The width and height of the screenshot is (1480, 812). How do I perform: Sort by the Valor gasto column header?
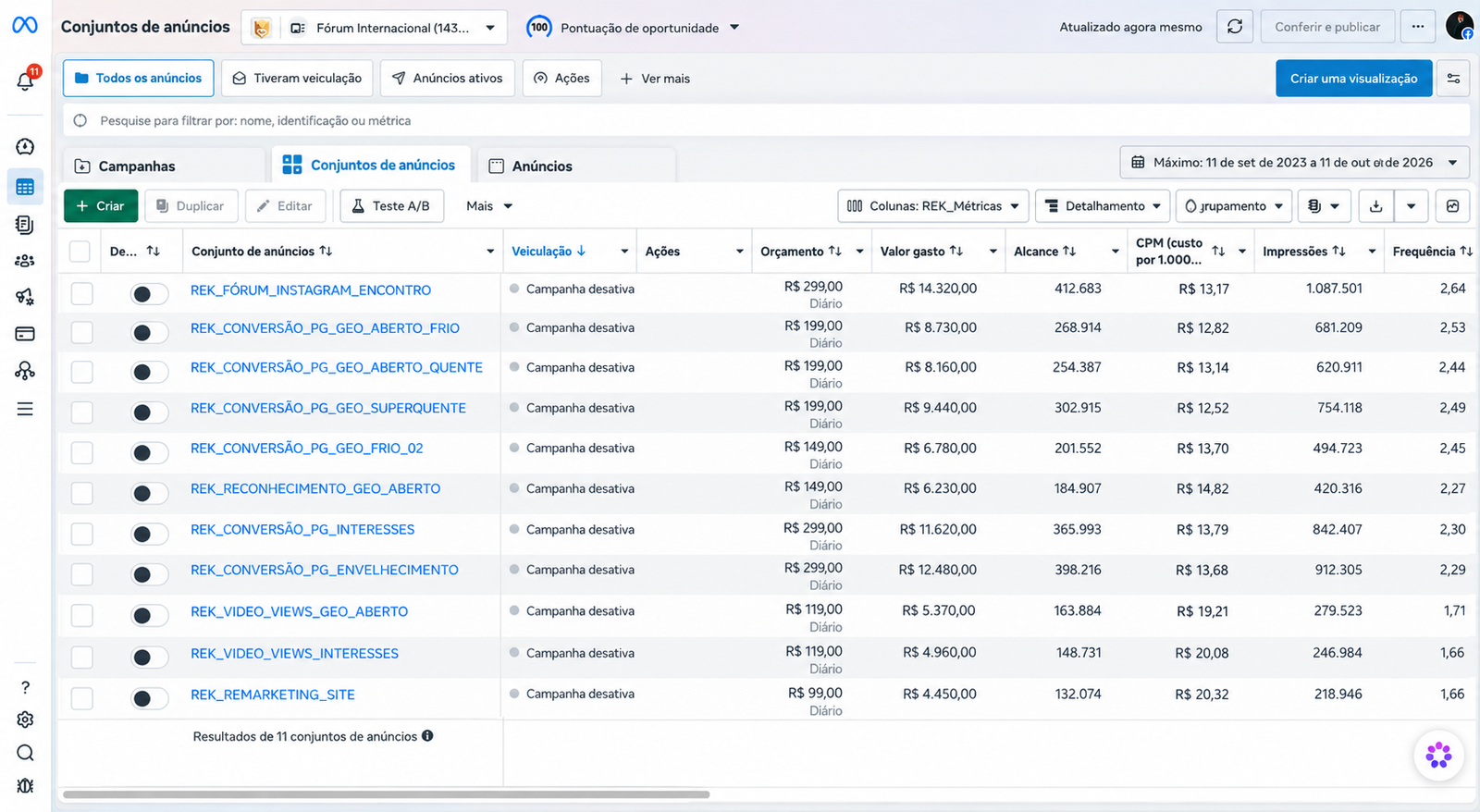(921, 252)
